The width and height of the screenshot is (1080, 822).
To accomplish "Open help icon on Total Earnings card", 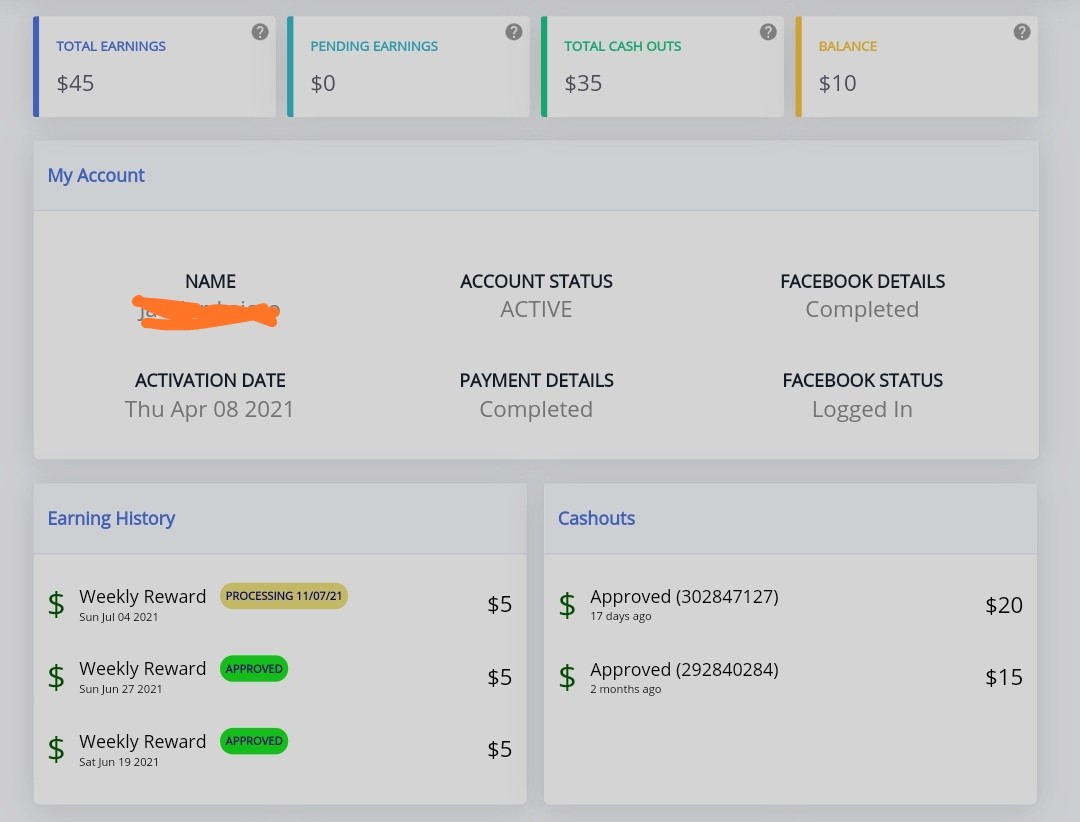I will 260,32.
